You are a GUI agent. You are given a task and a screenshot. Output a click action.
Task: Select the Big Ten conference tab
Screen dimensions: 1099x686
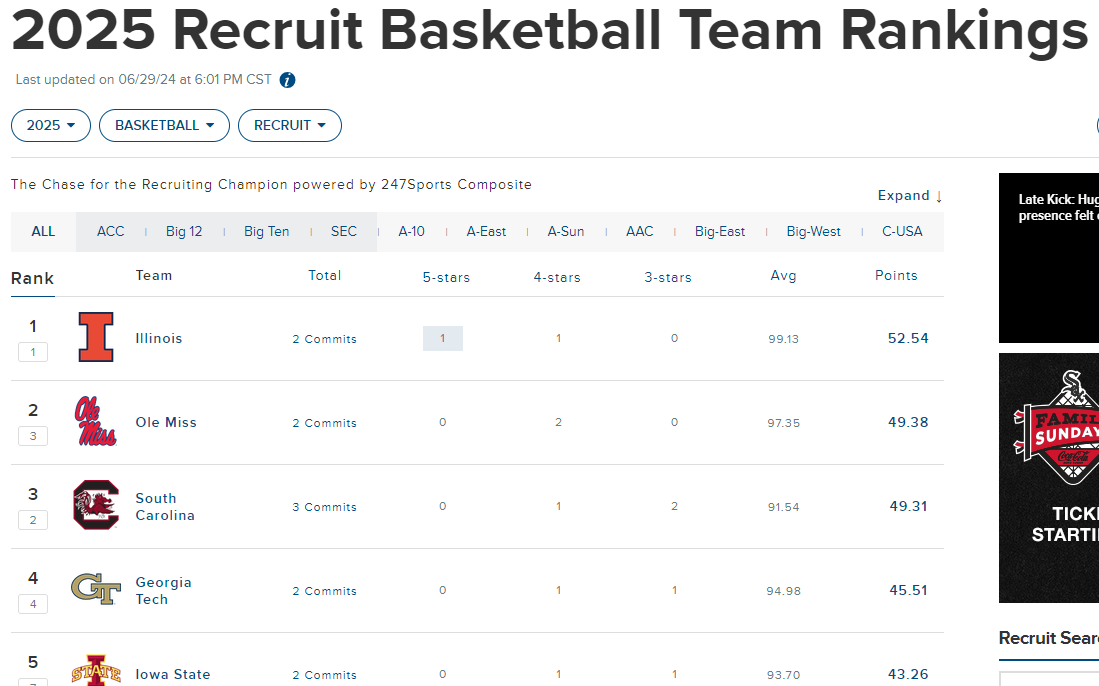pyautogui.click(x=266, y=231)
